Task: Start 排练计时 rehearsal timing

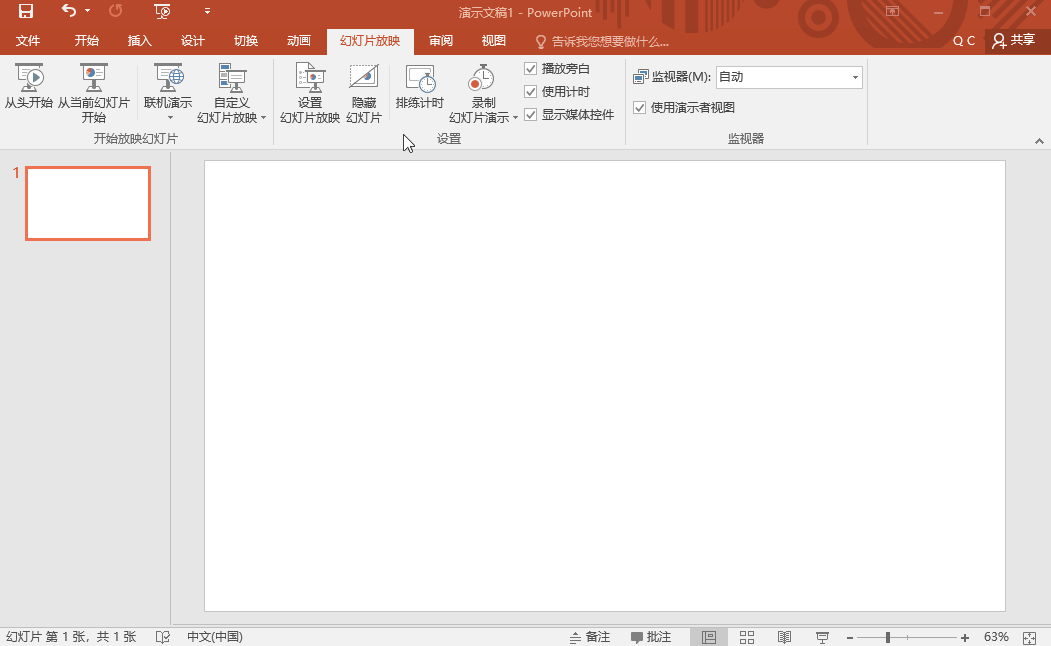Action: pyautogui.click(x=420, y=79)
